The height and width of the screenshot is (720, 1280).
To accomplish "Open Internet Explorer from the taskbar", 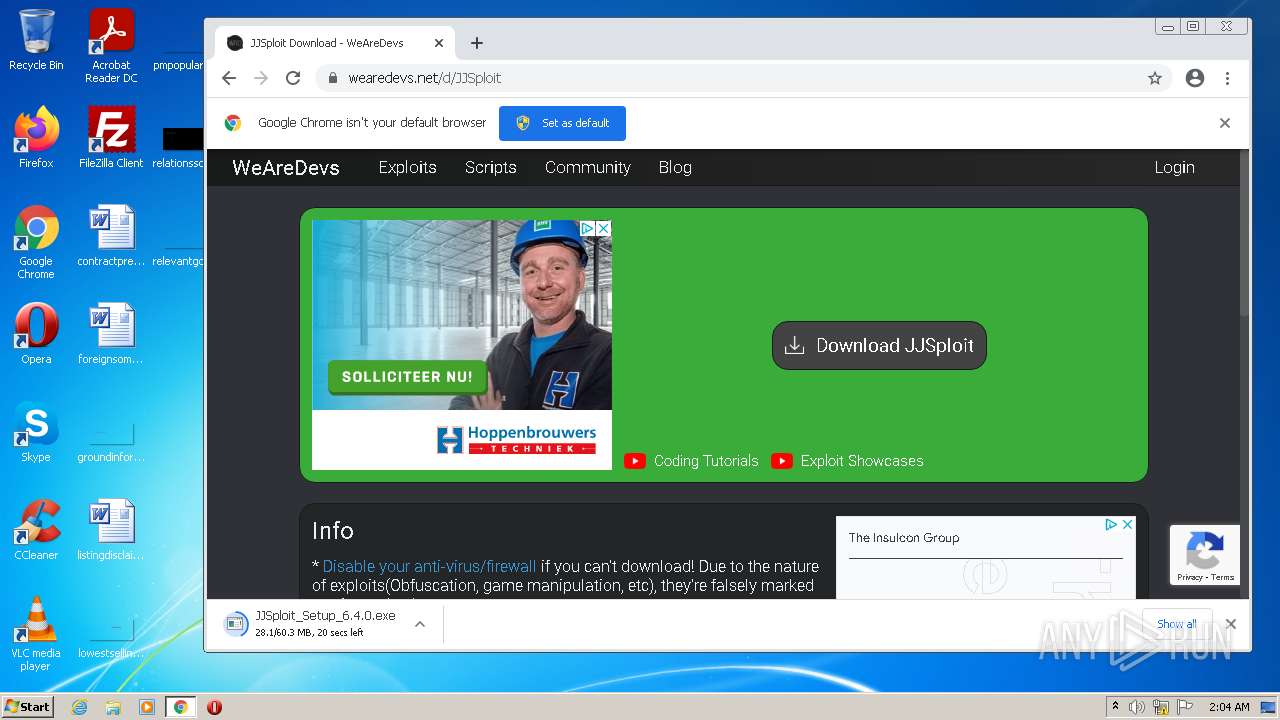I will pyautogui.click(x=80, y=707).
